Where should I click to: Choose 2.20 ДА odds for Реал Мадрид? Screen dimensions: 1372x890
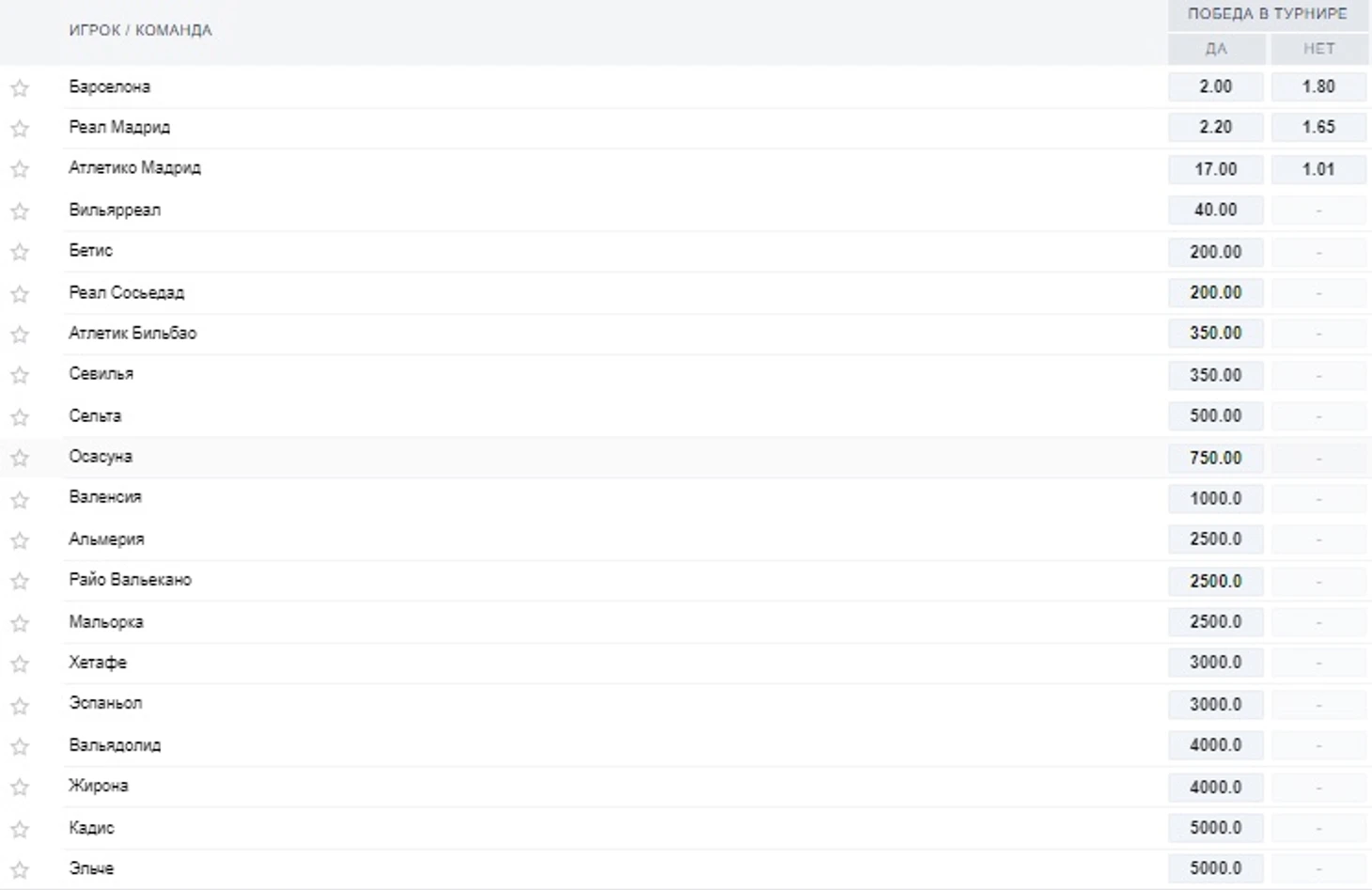1215,127
